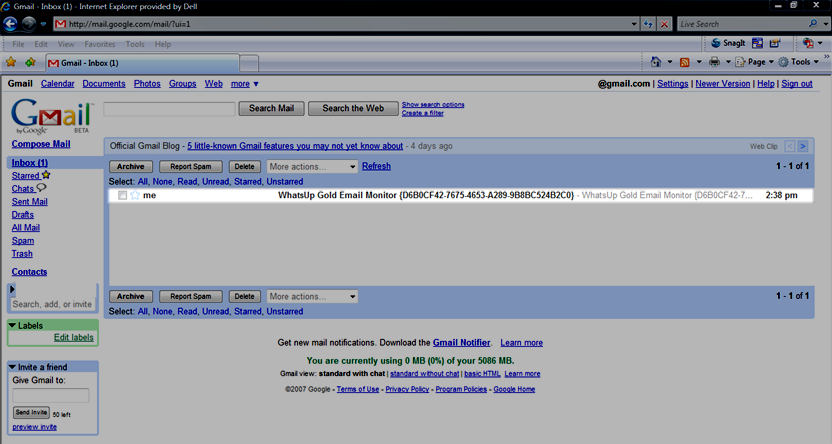This screenshot has width=832, height=444.
Task: Star the WhatsUp Gold Email Monitor message
Action: pyautogui.click(x=135, y=195)
